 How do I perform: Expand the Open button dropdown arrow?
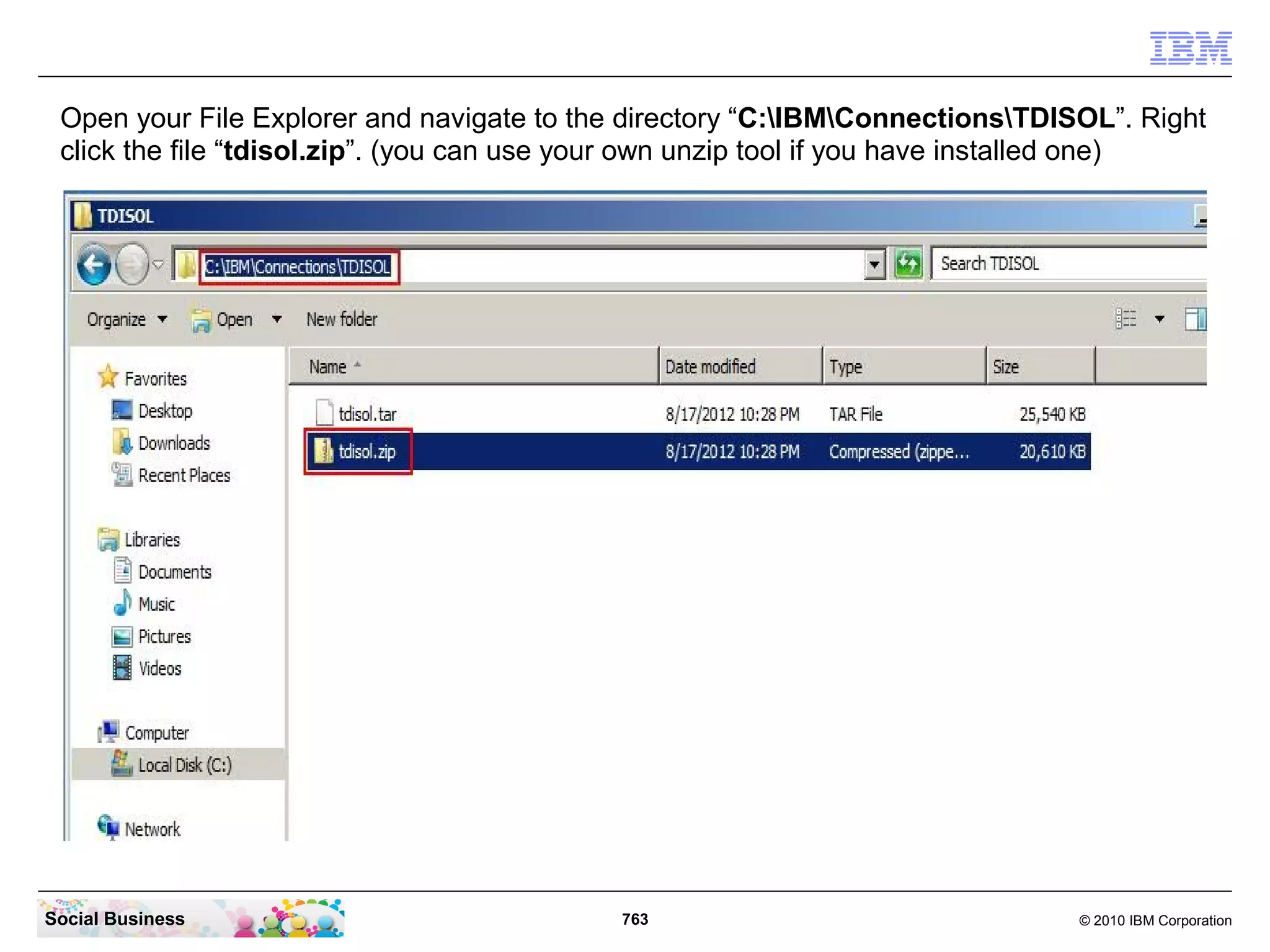pos(277,319)
